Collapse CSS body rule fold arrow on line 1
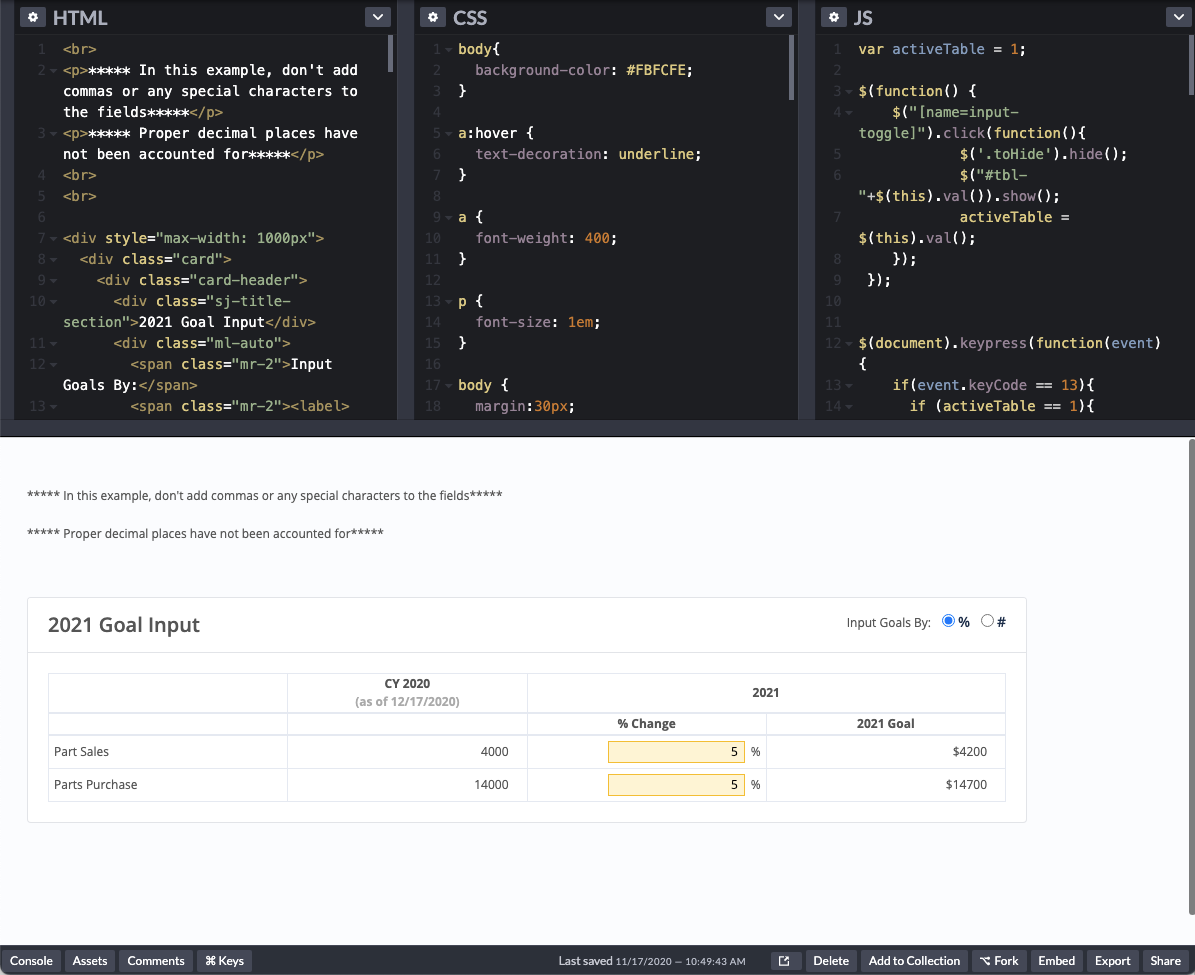The height and width of the screenshot is (975, 1195). 449,50
